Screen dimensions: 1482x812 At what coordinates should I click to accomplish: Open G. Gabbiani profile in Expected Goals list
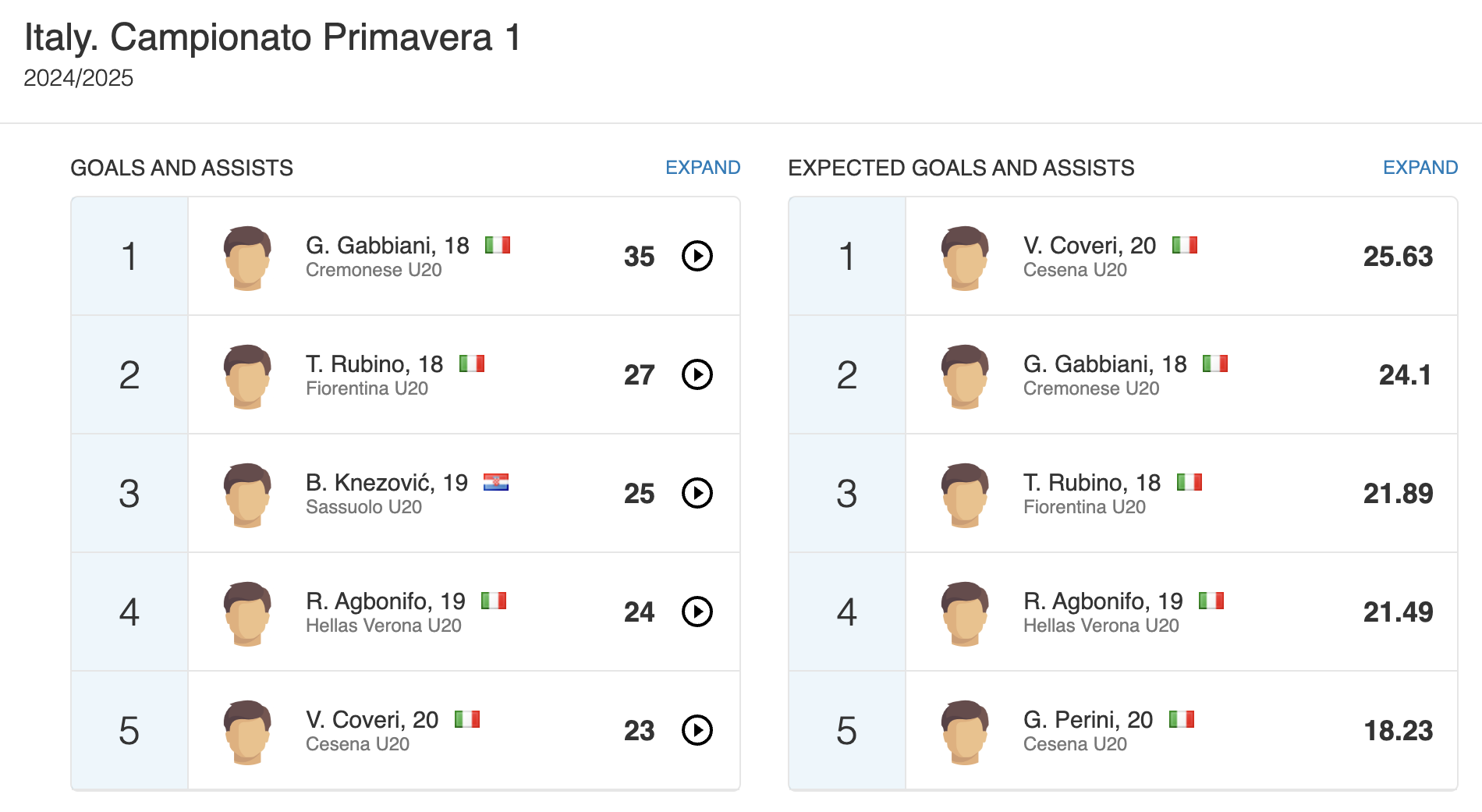(1104, 364)
